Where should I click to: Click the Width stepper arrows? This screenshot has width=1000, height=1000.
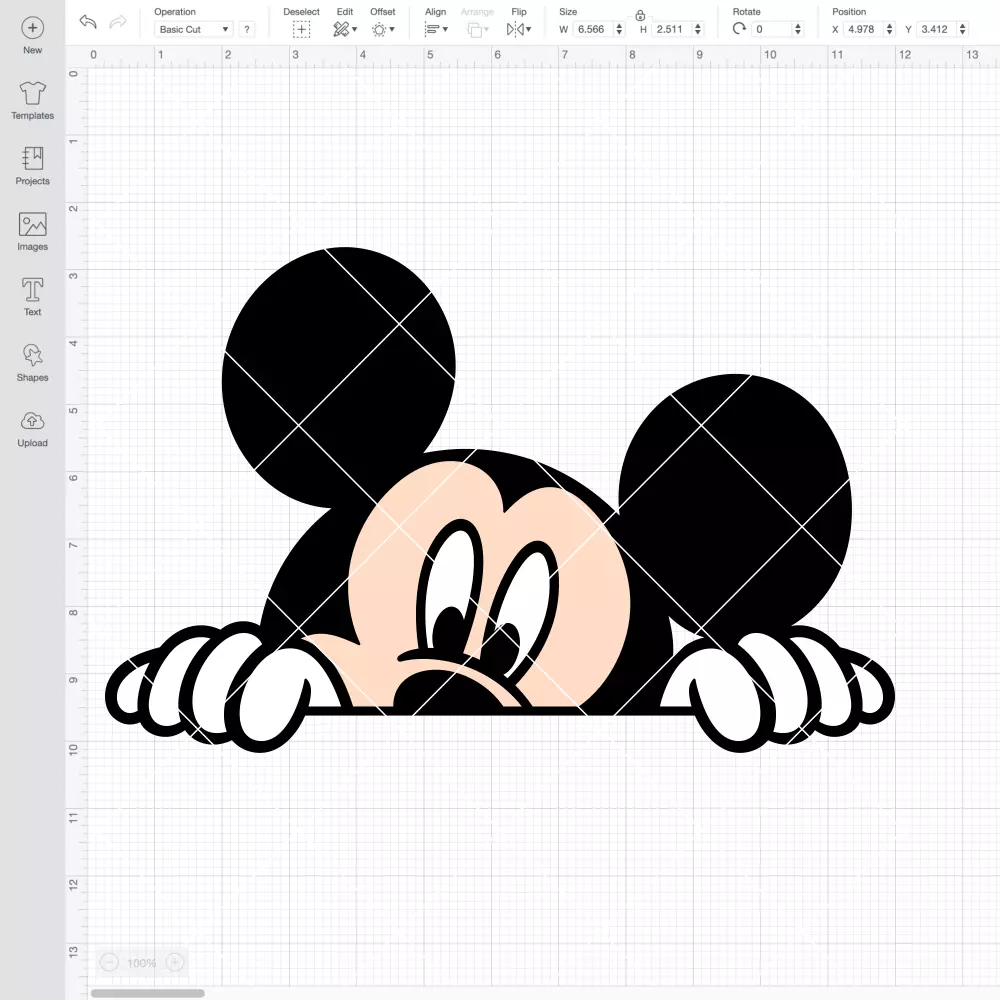[x=619, y=29]
